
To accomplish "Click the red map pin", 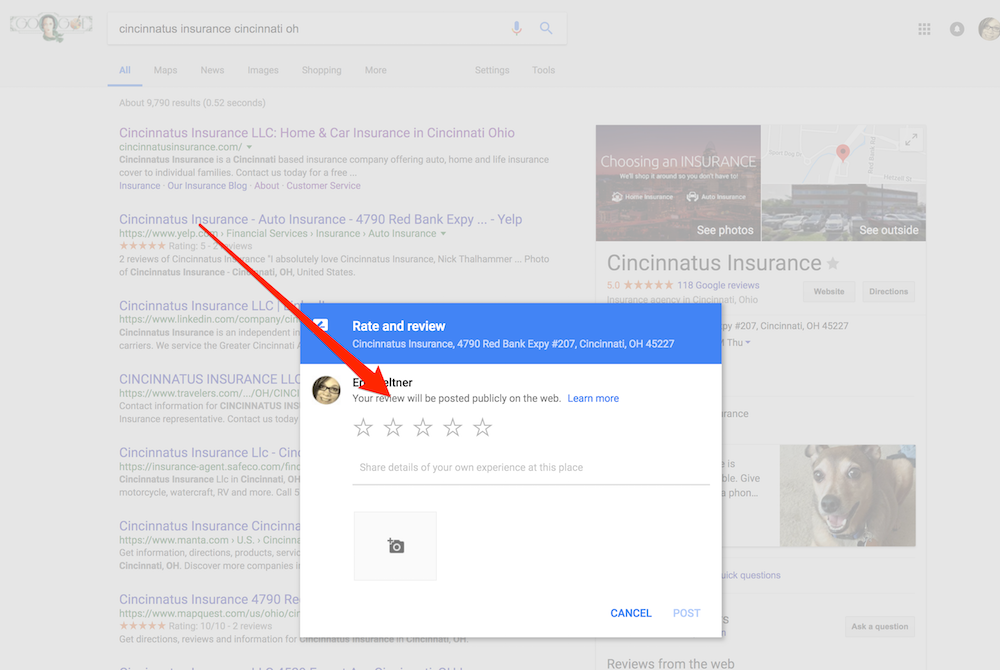I will click(x=842, y=152).
